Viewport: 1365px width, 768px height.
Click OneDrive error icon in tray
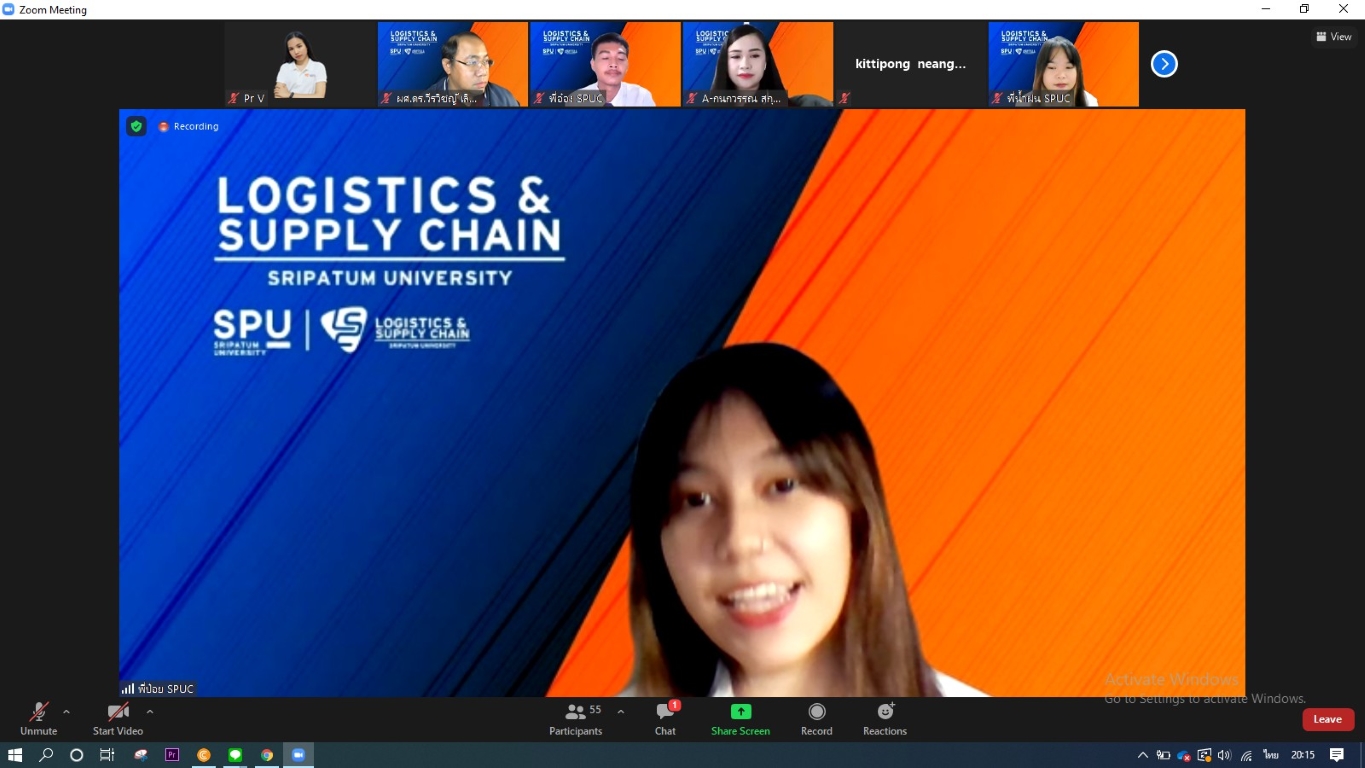[x=1184, y=755]
